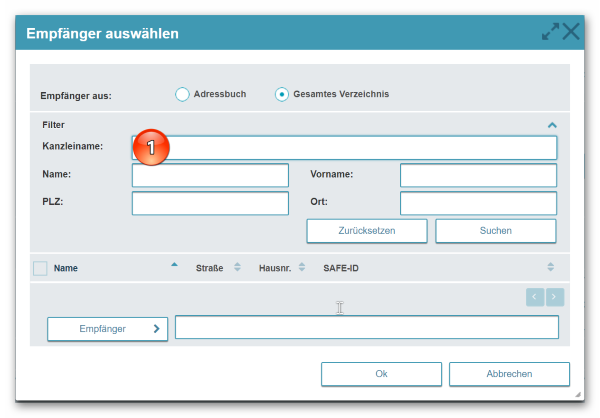Confirm with the Ok button
This screenshot has width=600, height=418.
coord(381,374)
